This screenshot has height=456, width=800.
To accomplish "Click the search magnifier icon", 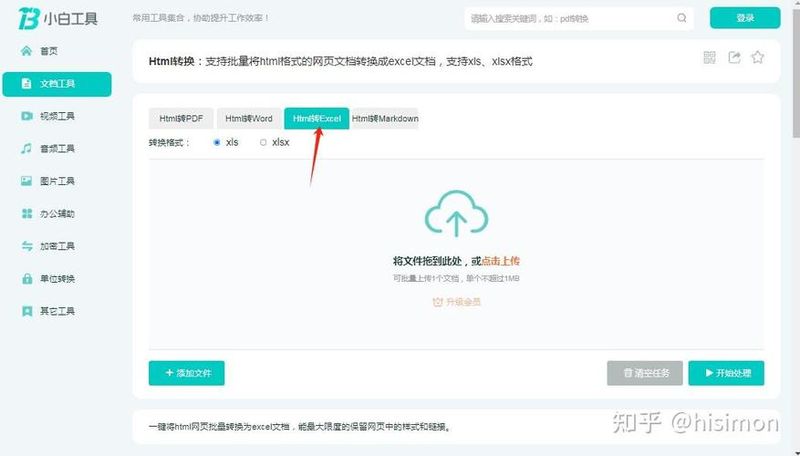I will coord(682,18).
